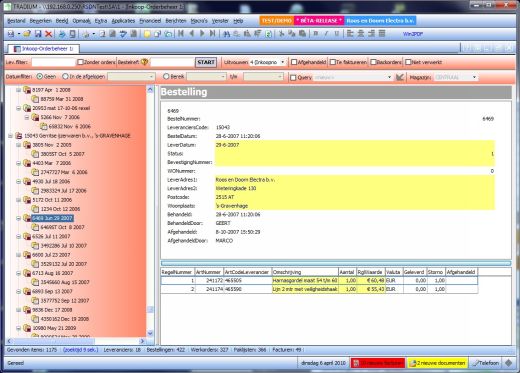The height and width of the screenshot is (373, 520).
Task: Open the Berichten menu
Action: pyautogui.click(x=176, y=21)
